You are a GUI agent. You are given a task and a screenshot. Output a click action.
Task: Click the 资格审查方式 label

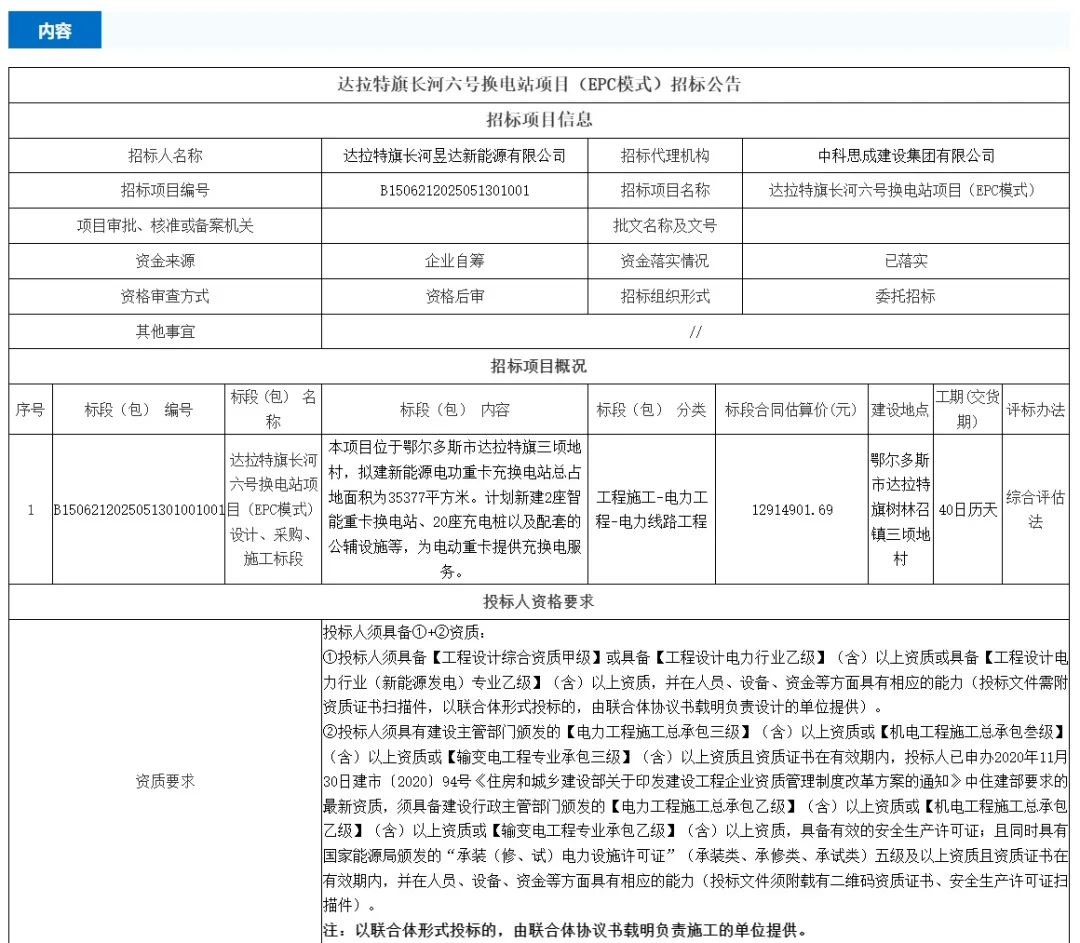165,296
